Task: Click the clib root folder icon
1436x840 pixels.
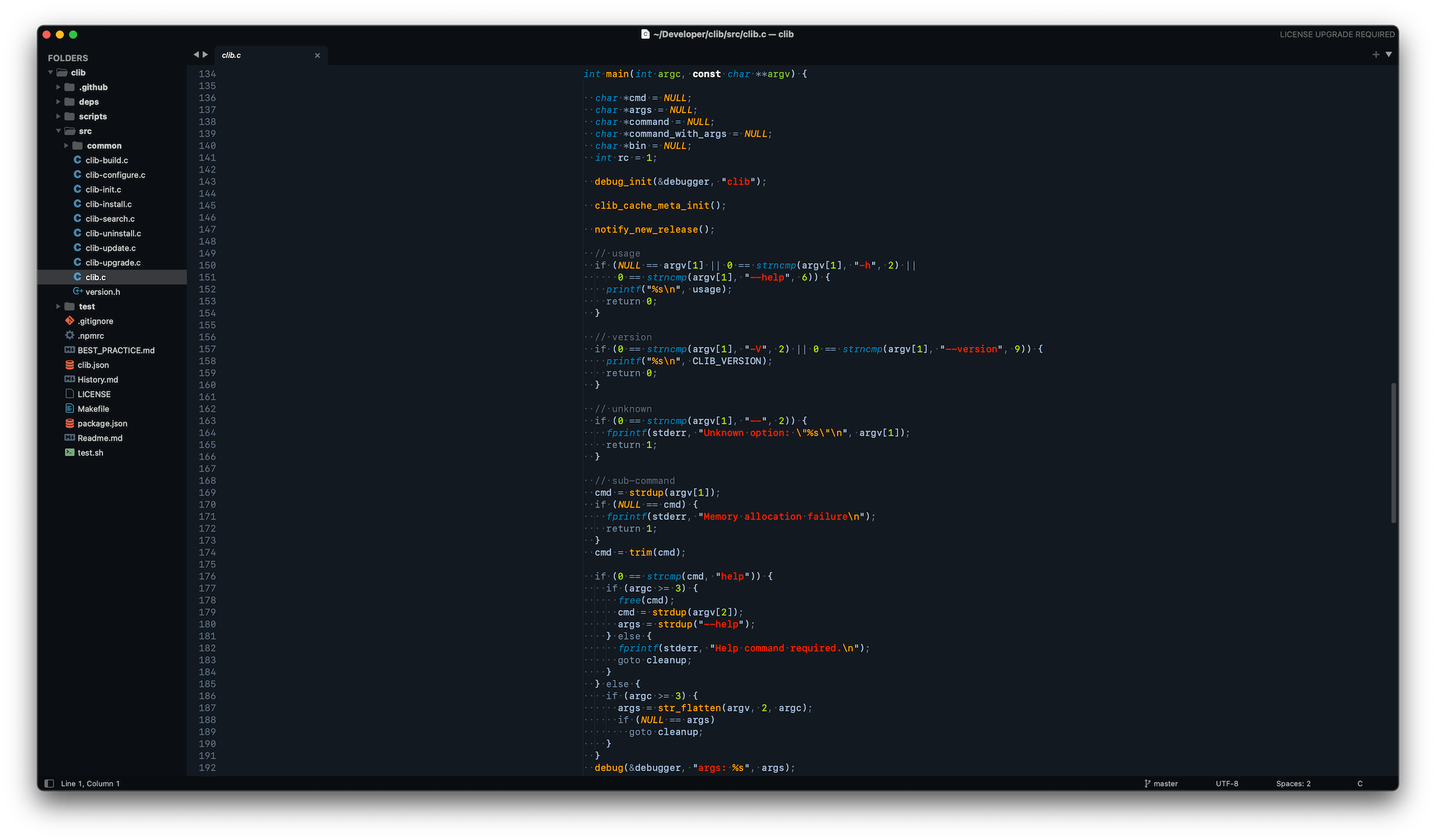Action: tap(62, 72)
